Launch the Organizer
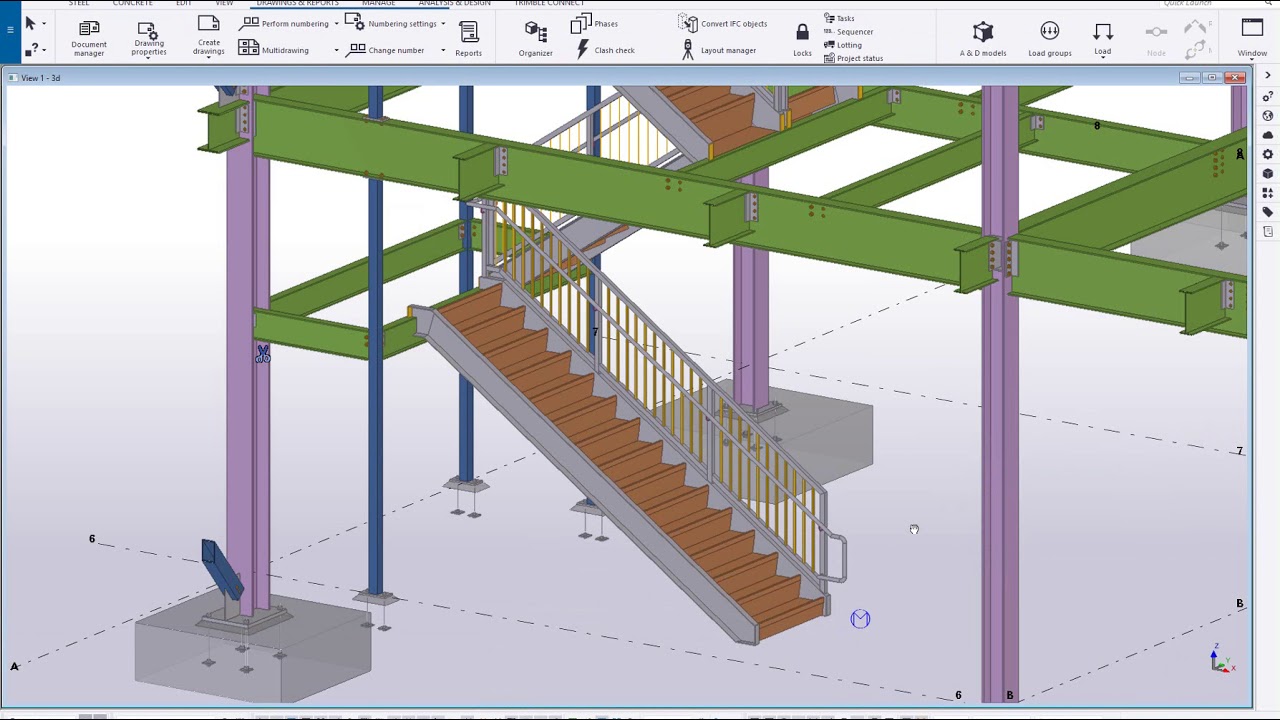The height and width of the screenshot is (720, 1280). (x=536, y=38)
